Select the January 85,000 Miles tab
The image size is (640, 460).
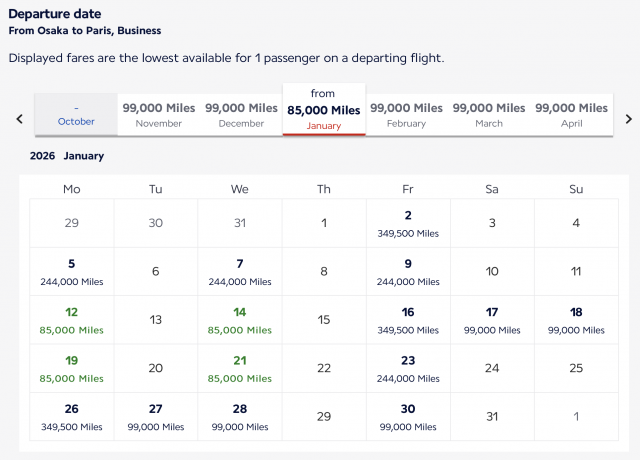pos(324,109)
